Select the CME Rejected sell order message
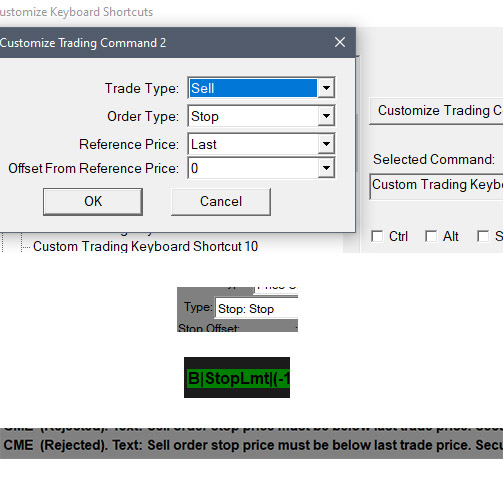503x500 pixels. tap(251, 445)
